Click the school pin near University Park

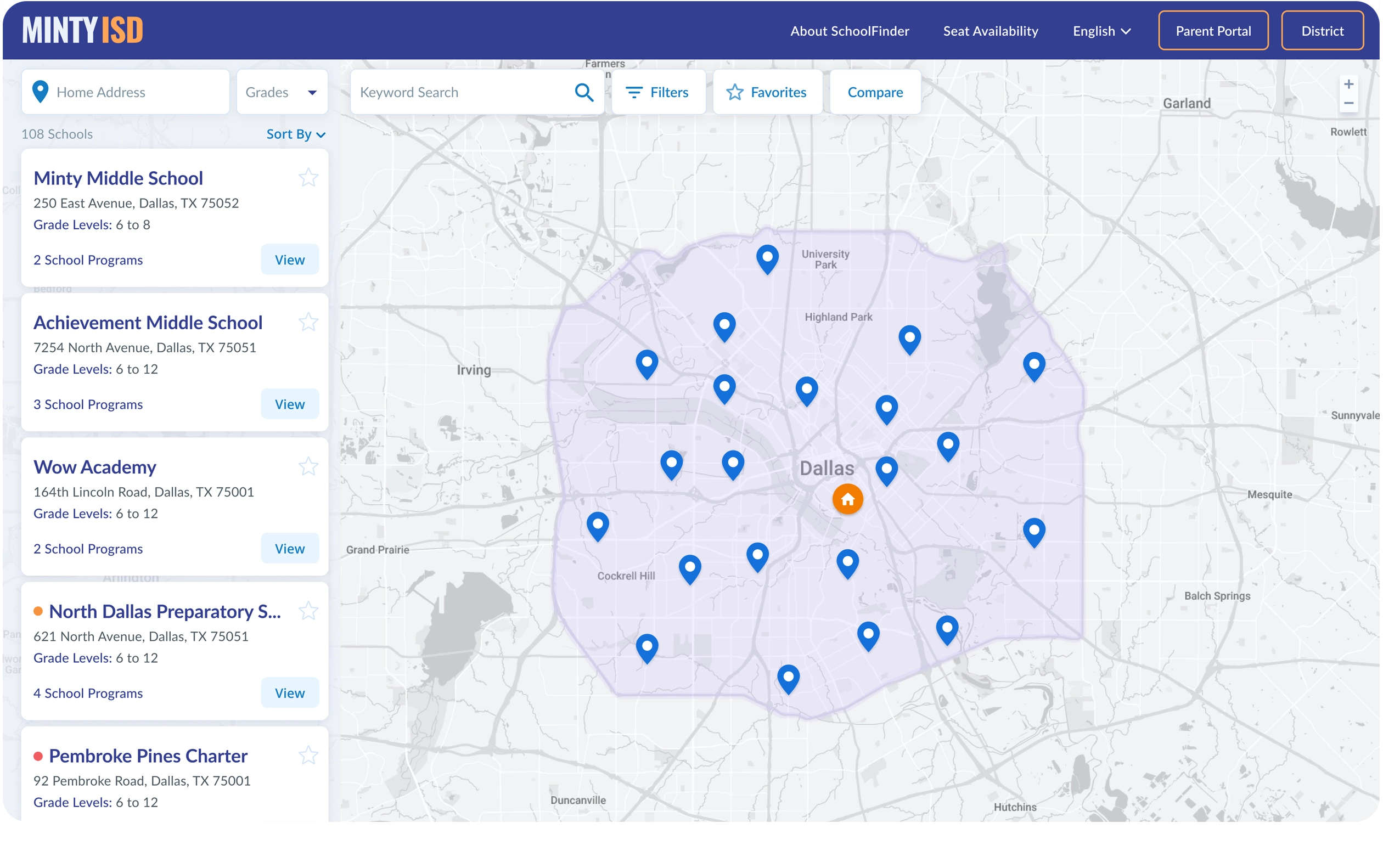pyautogui.click(x=767, y=258)
